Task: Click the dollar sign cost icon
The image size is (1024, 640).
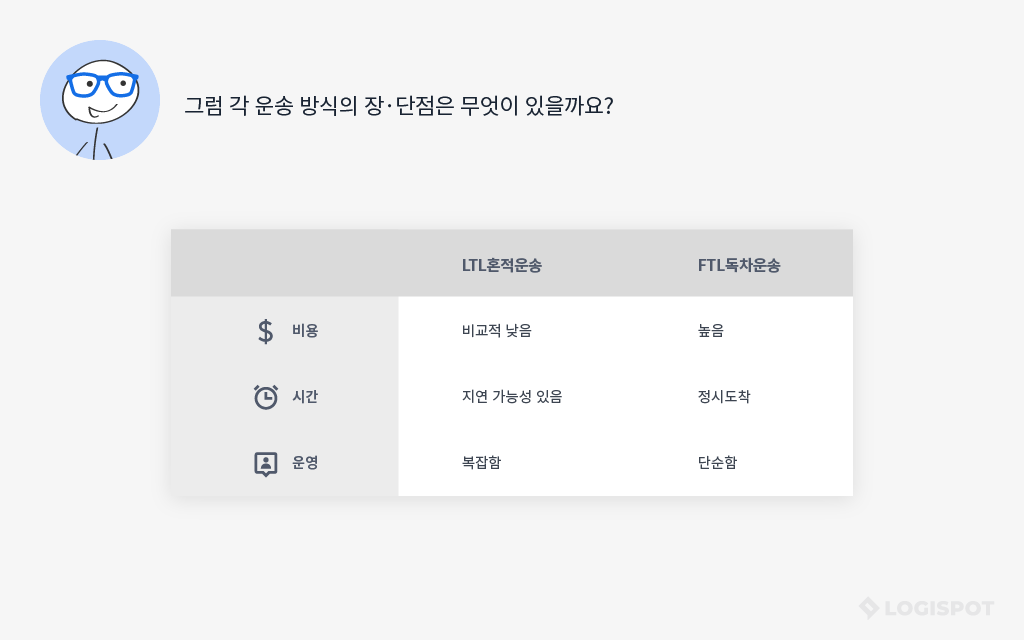Action: (265, 331)
